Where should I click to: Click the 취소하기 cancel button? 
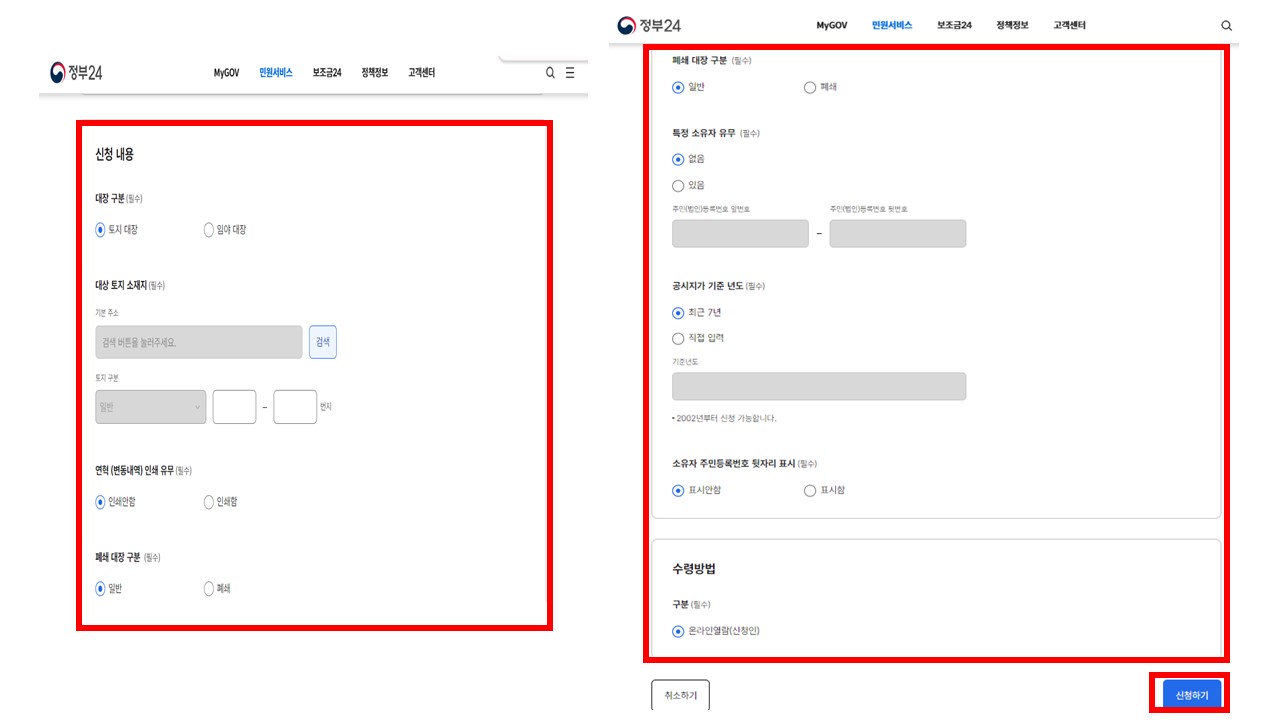click(680, 696)
